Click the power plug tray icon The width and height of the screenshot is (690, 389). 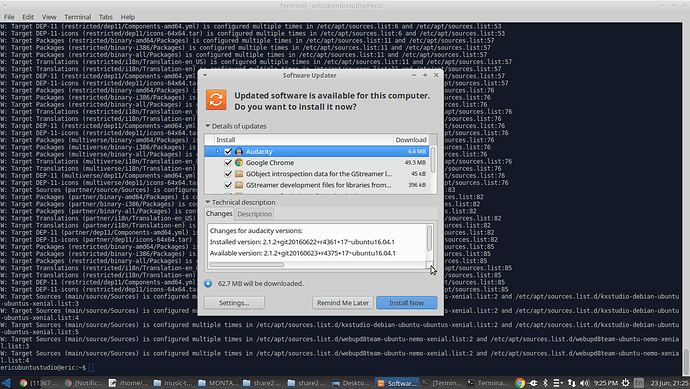tap(533, 383)
